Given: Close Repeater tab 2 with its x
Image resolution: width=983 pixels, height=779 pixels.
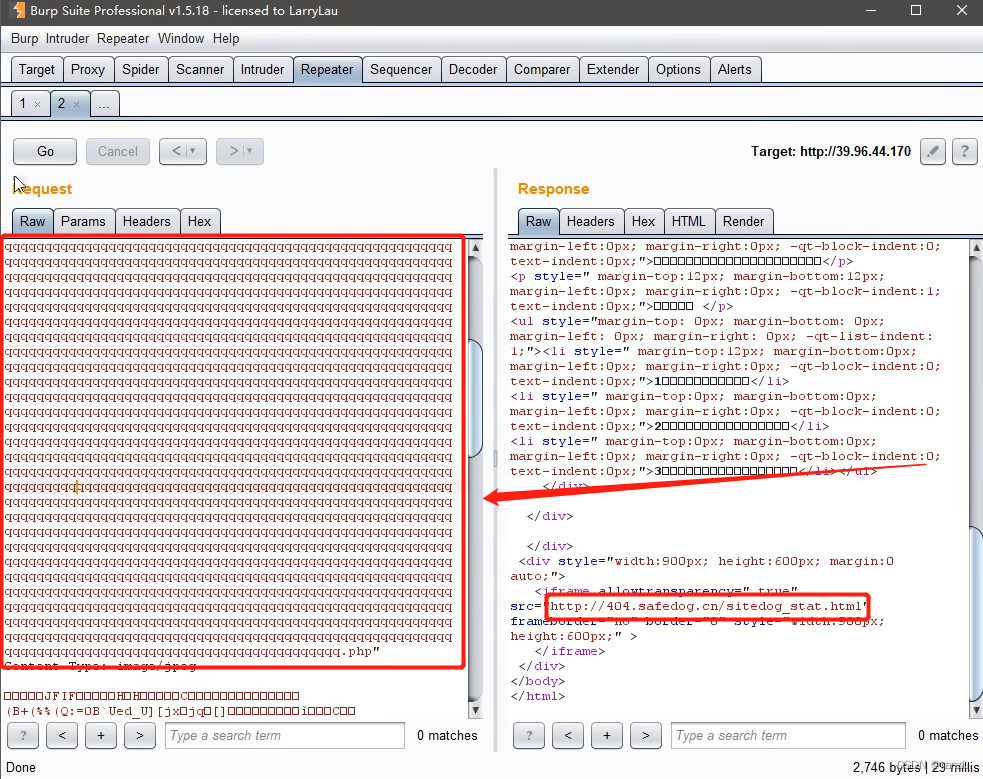Looking at the screenshot, I should (76, 104).
